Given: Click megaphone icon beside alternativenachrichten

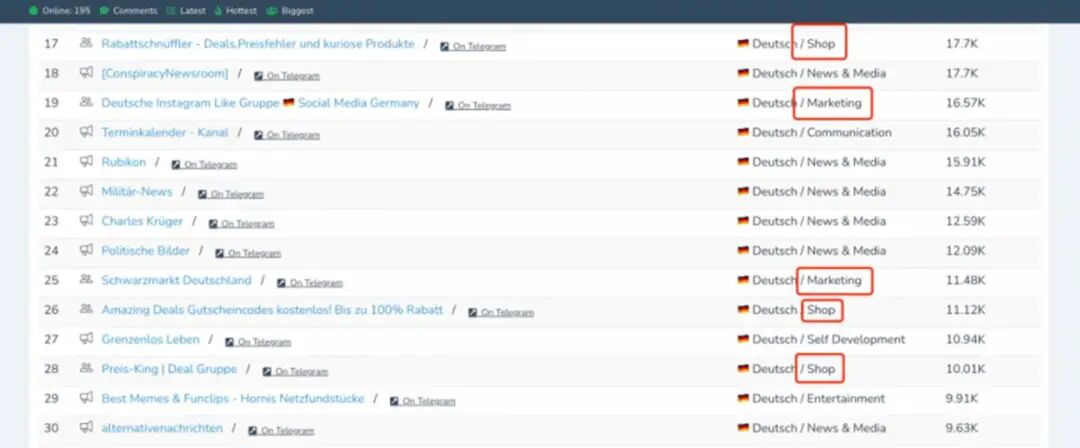Looking at the screenshot, I should [86, 428].
